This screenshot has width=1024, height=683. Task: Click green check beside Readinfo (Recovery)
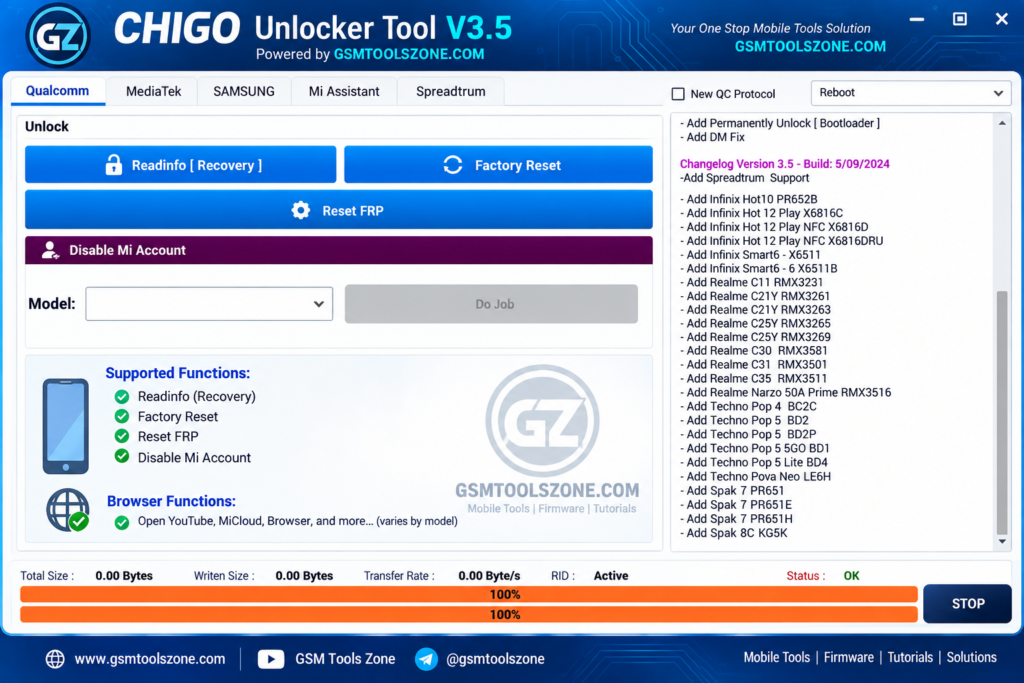tap(121, 396)
